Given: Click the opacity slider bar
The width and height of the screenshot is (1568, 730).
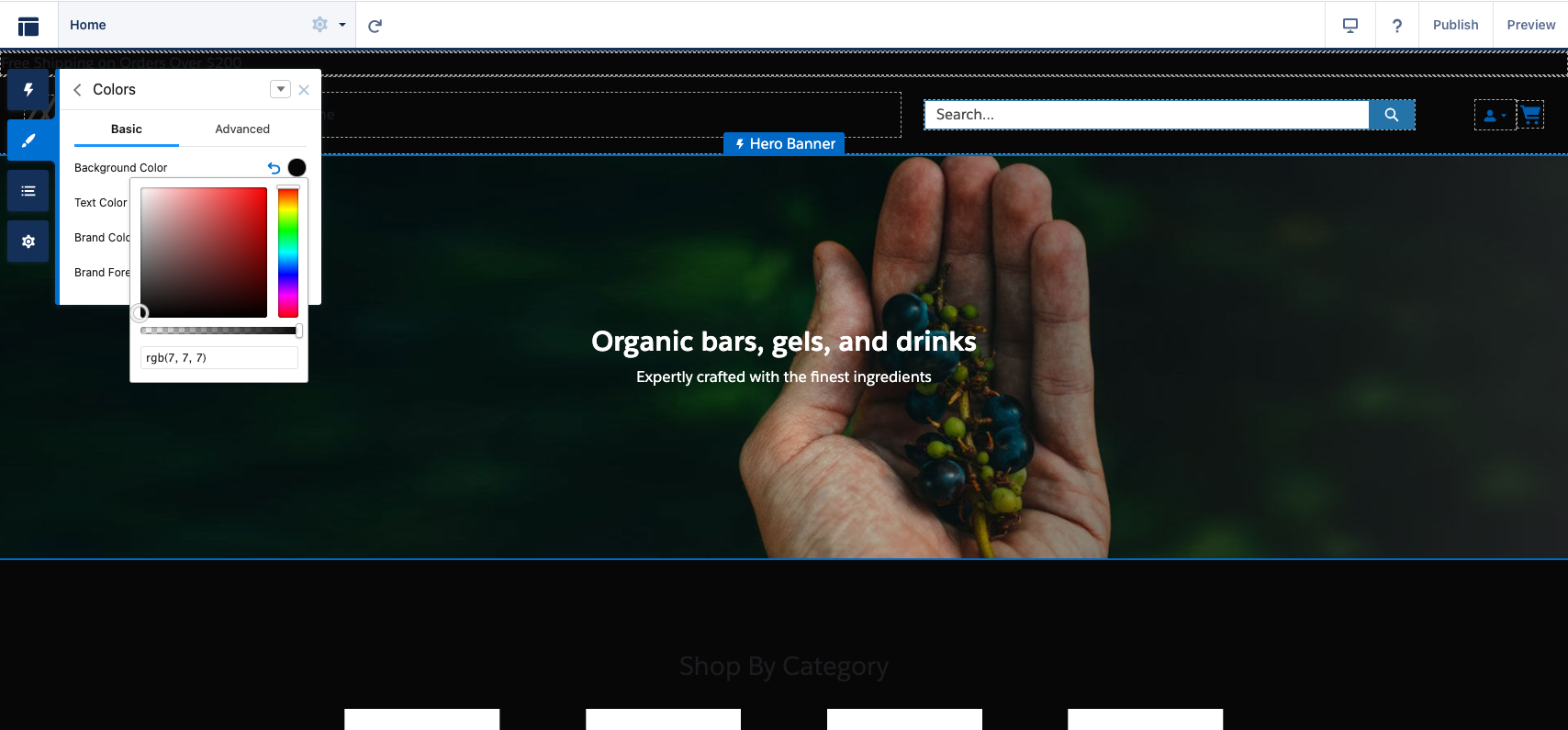Looking at the screenshot, I should pyautogui.click(x=219, y=331).
